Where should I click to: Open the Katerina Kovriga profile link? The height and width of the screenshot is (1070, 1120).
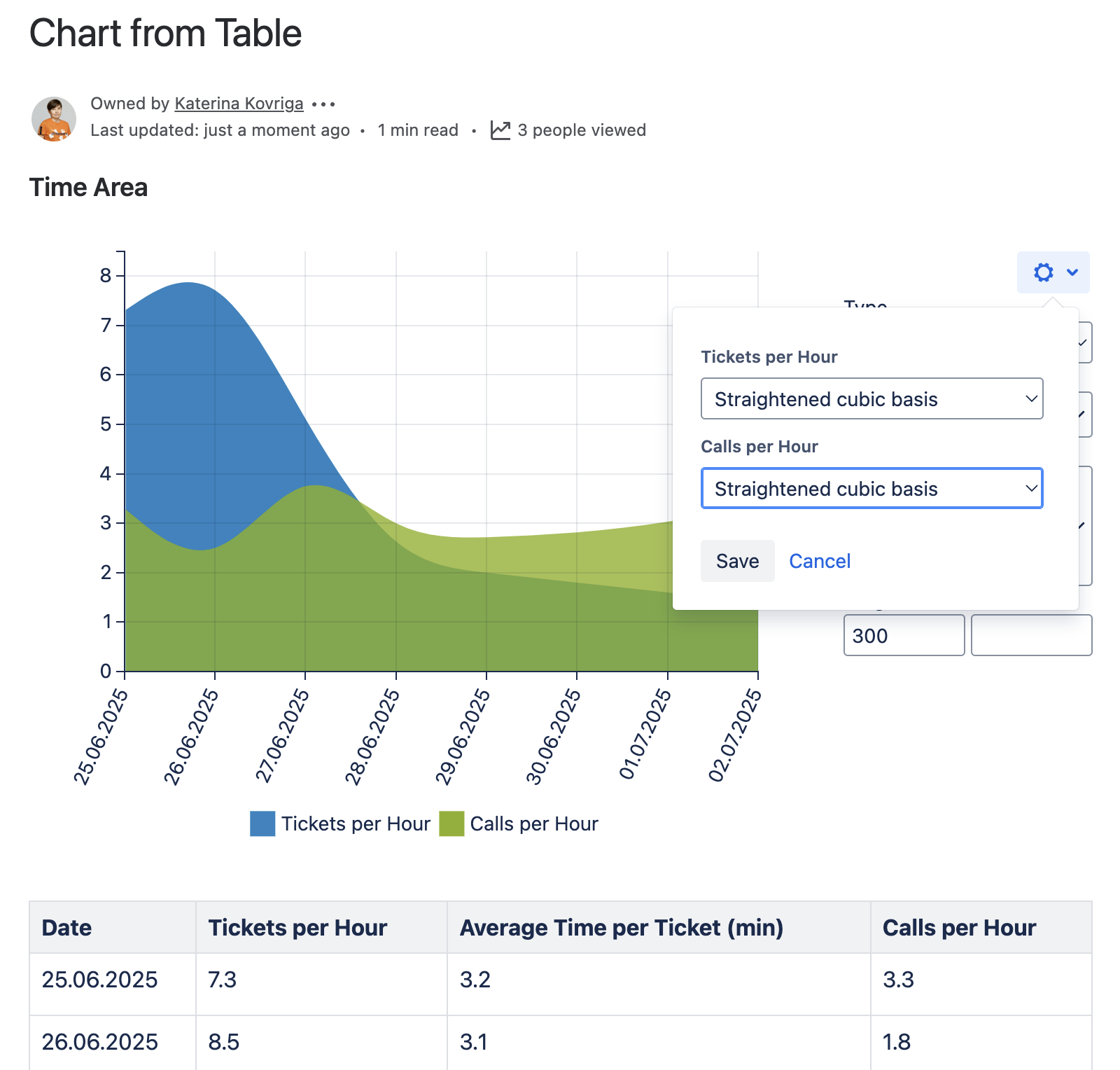point(239,104)
